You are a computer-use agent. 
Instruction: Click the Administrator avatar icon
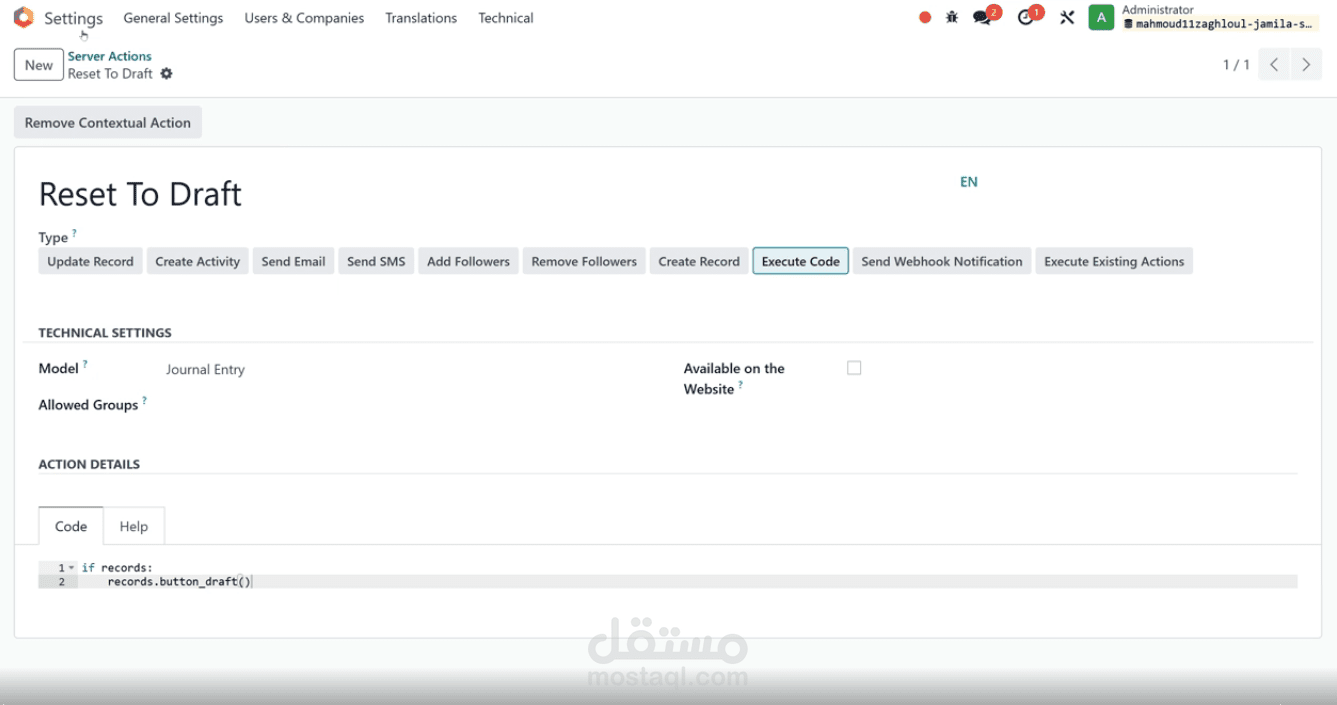coord(1101,18)
